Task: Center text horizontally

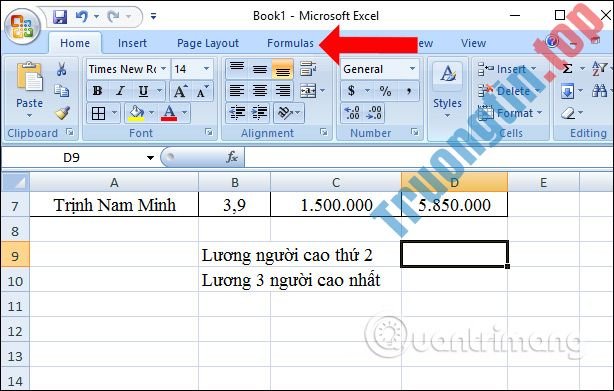Action: pyautogui.click(x=260, y=91)
